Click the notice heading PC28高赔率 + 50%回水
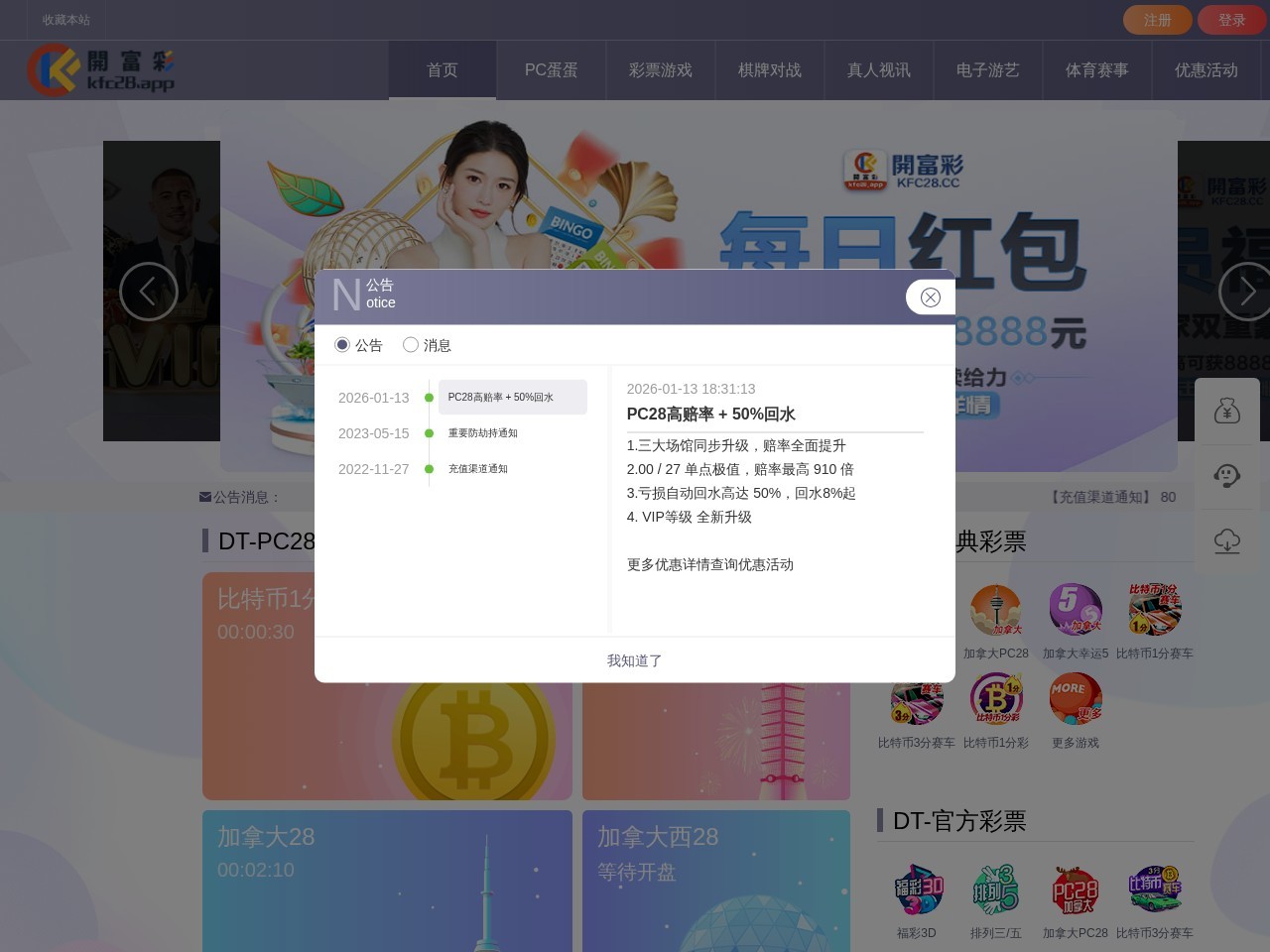 tap(710, 415)
